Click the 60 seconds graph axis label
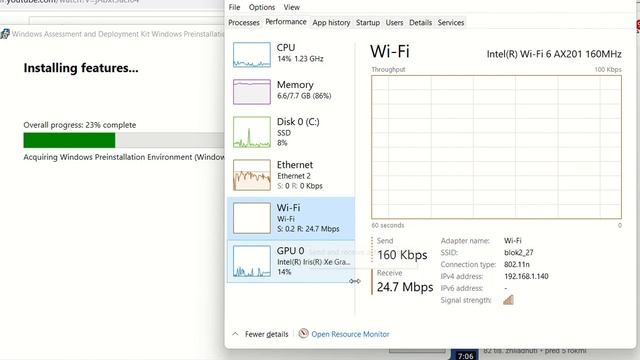The height and width of the screenshot is (360, 640). 388,225
